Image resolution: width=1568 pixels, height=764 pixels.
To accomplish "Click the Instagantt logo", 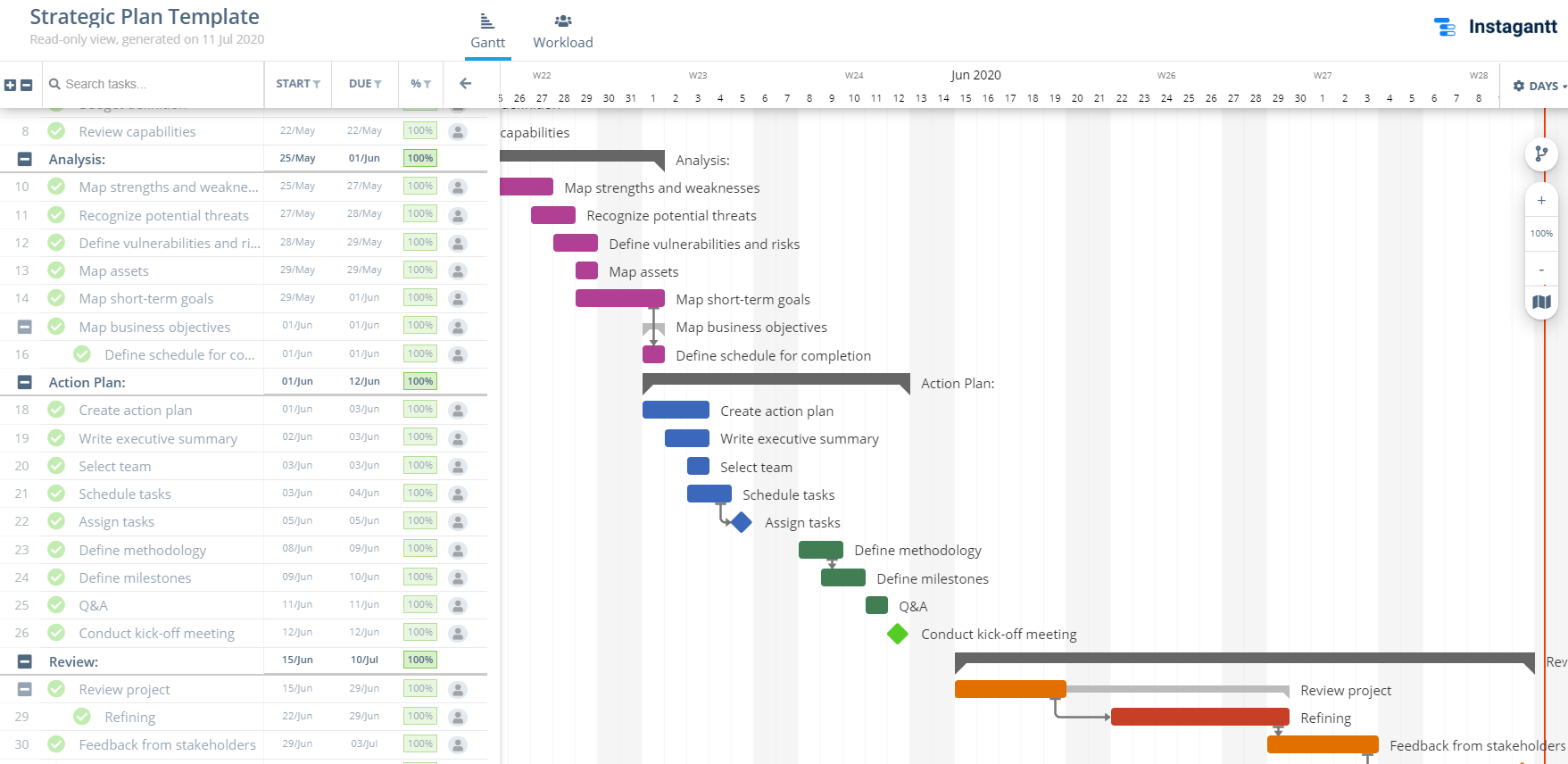I will click(x=1495, y=27).
